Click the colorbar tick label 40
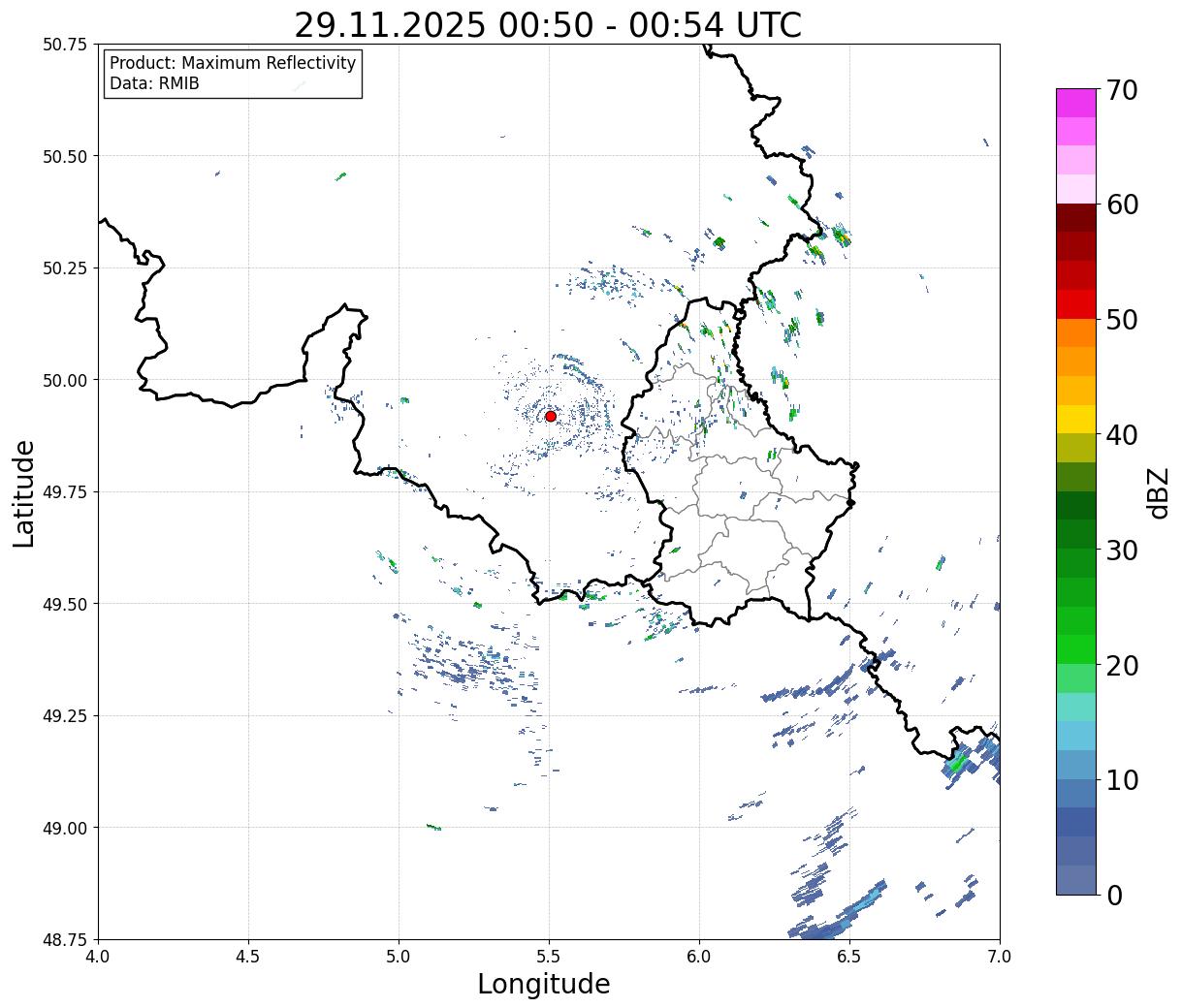This screenshot has height=1008, width=1182. tap(1121, 434)
